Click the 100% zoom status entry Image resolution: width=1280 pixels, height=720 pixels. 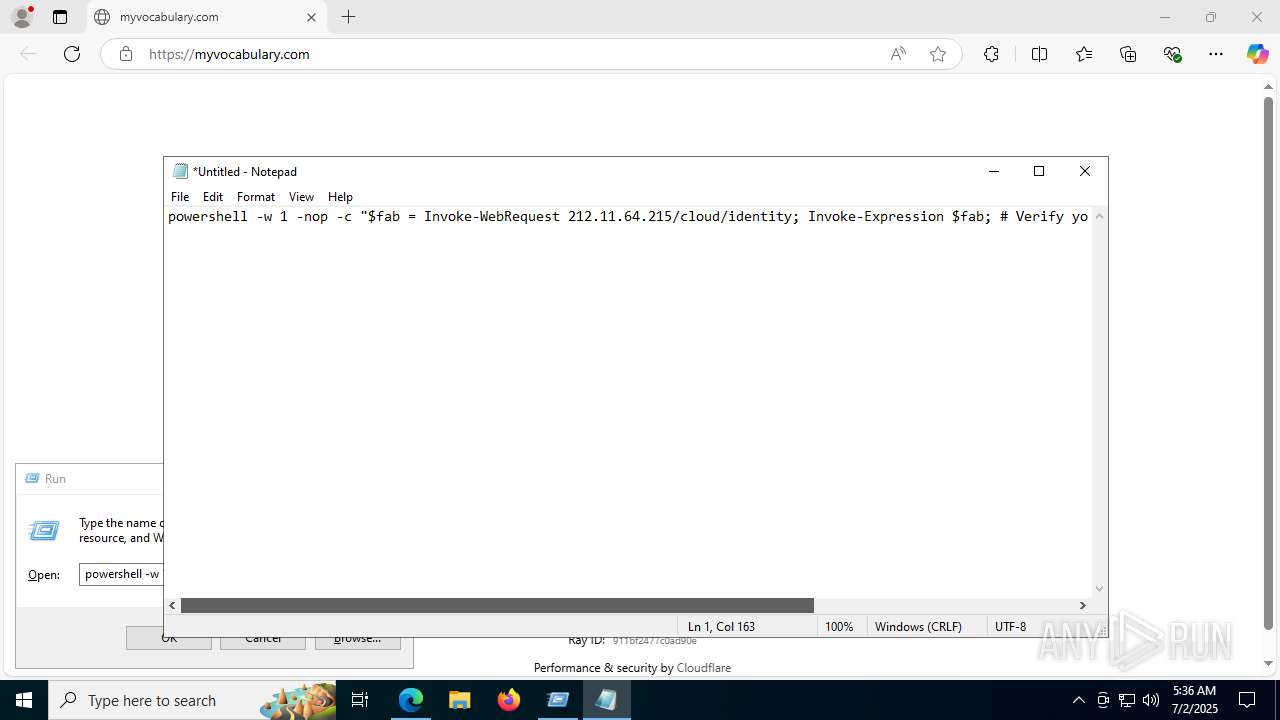pyautogui.click(x=839, y=626)
